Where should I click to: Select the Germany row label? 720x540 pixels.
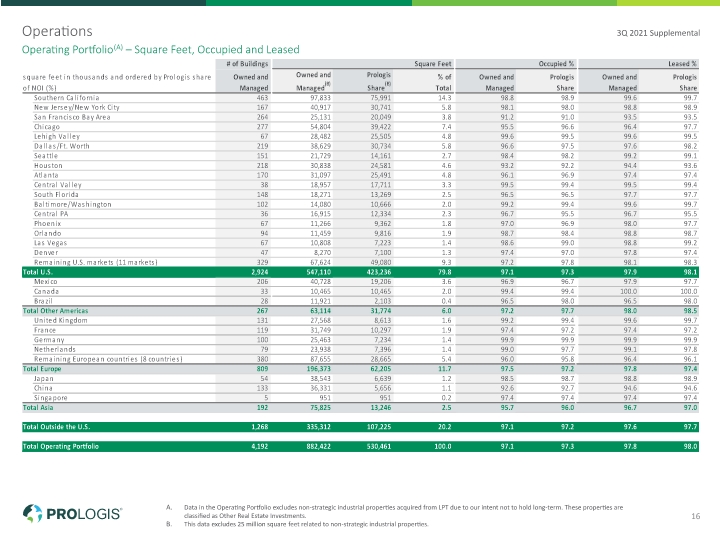tap(49, 340)
